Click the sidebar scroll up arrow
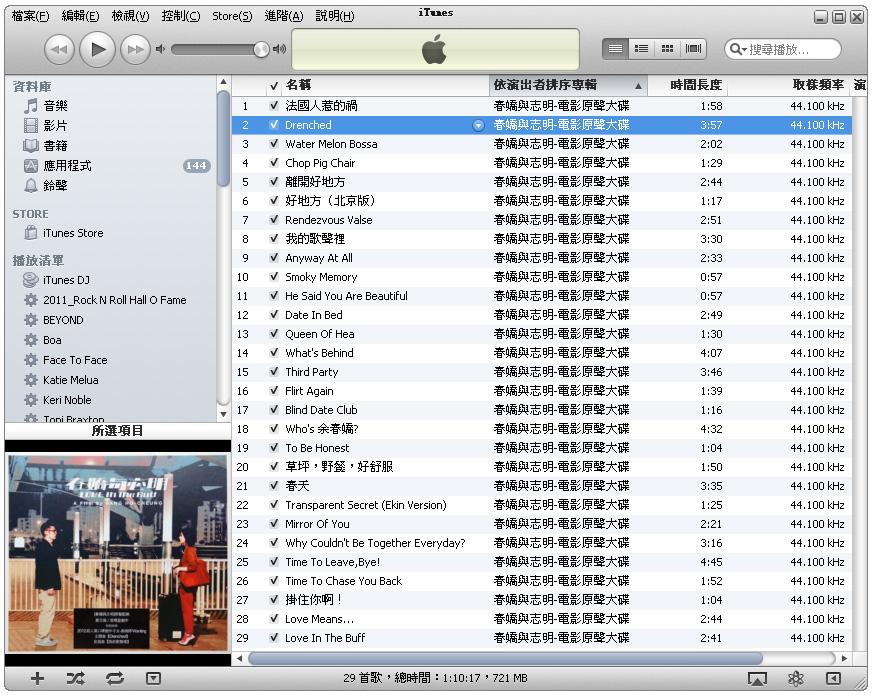The image size is (873, 696). [223, 82]
